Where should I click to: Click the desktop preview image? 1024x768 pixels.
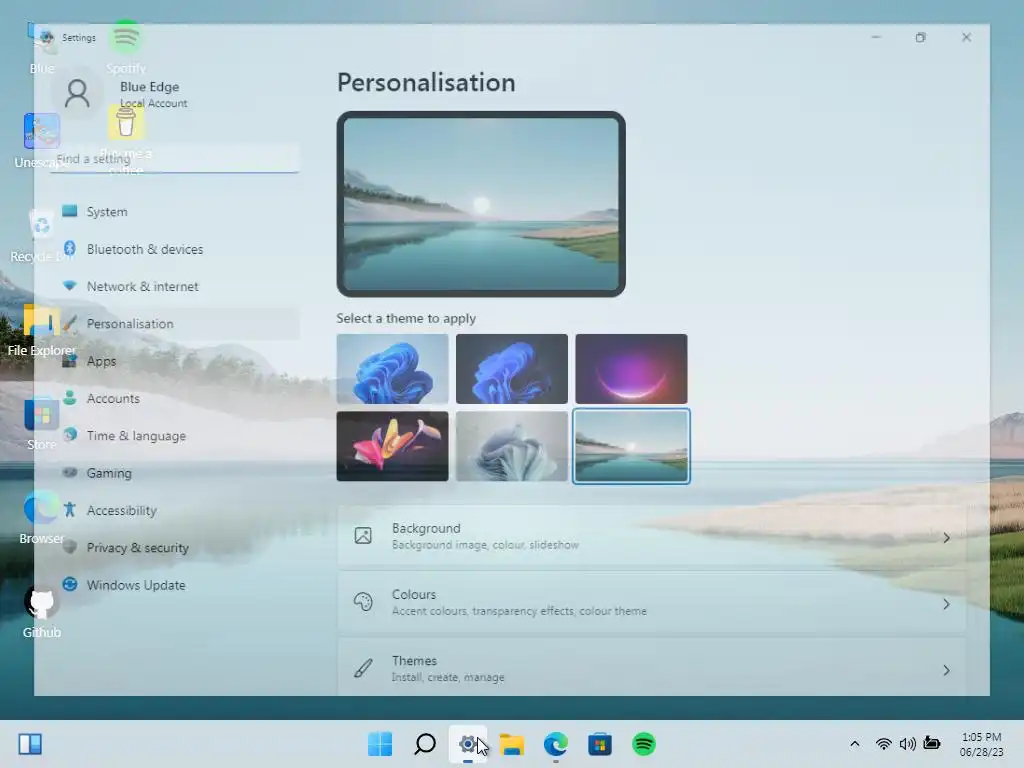pos(481,204)
